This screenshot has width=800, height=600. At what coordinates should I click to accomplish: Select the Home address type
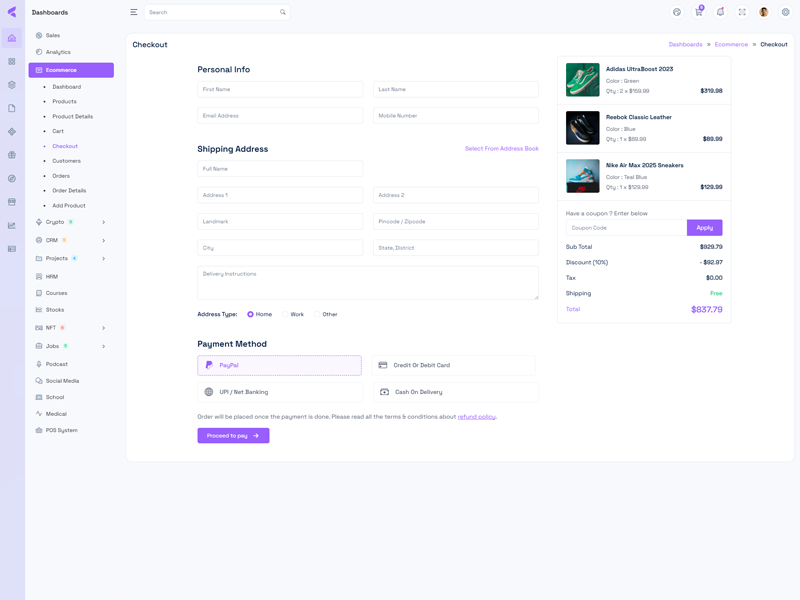pyautogui.click(x=251, y=314)
